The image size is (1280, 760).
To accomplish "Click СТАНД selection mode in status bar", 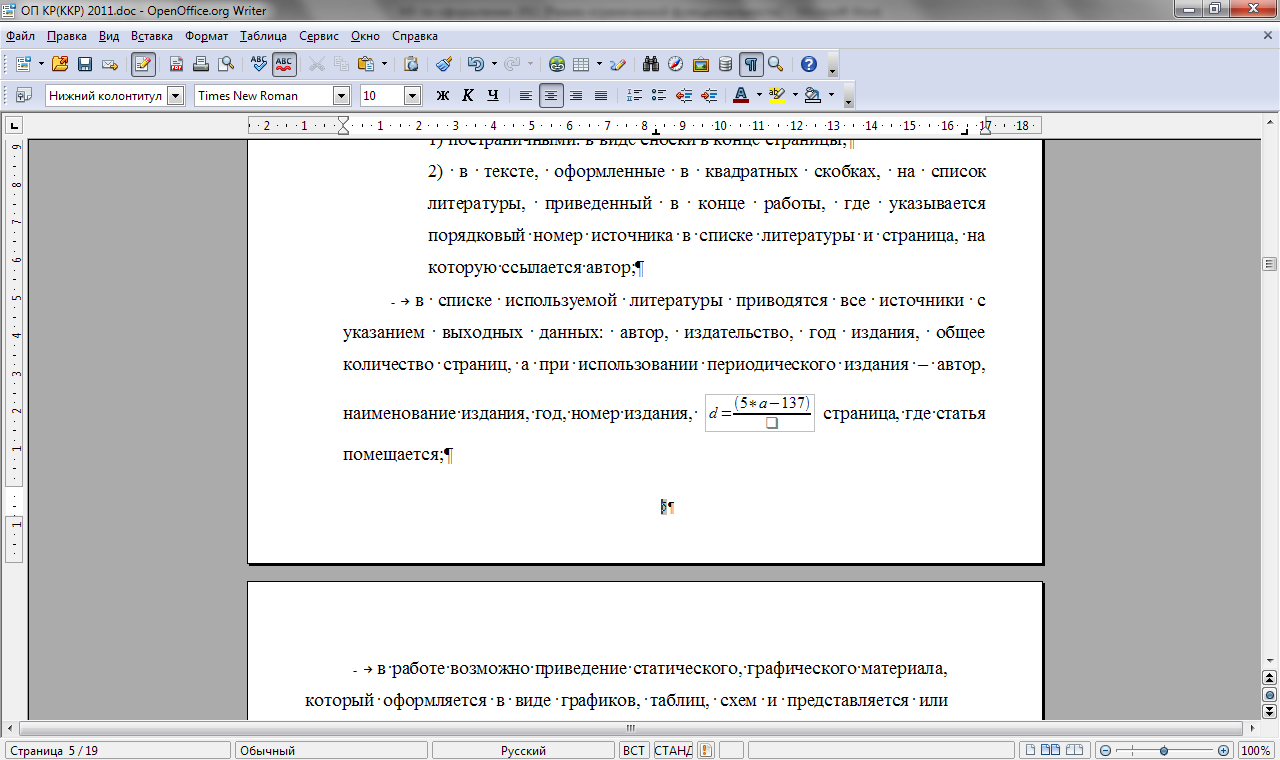I will 673,750.
